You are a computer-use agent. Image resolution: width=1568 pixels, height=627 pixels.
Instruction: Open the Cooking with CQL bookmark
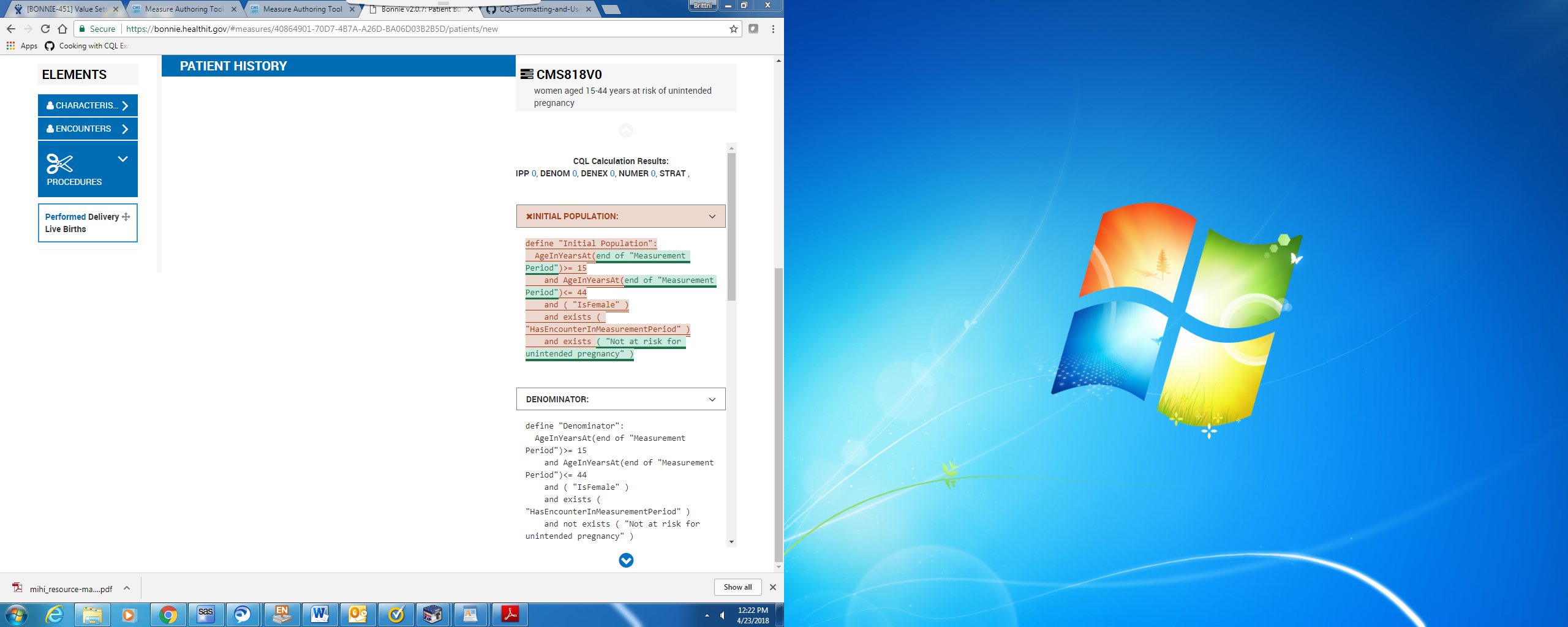point(86,46)
